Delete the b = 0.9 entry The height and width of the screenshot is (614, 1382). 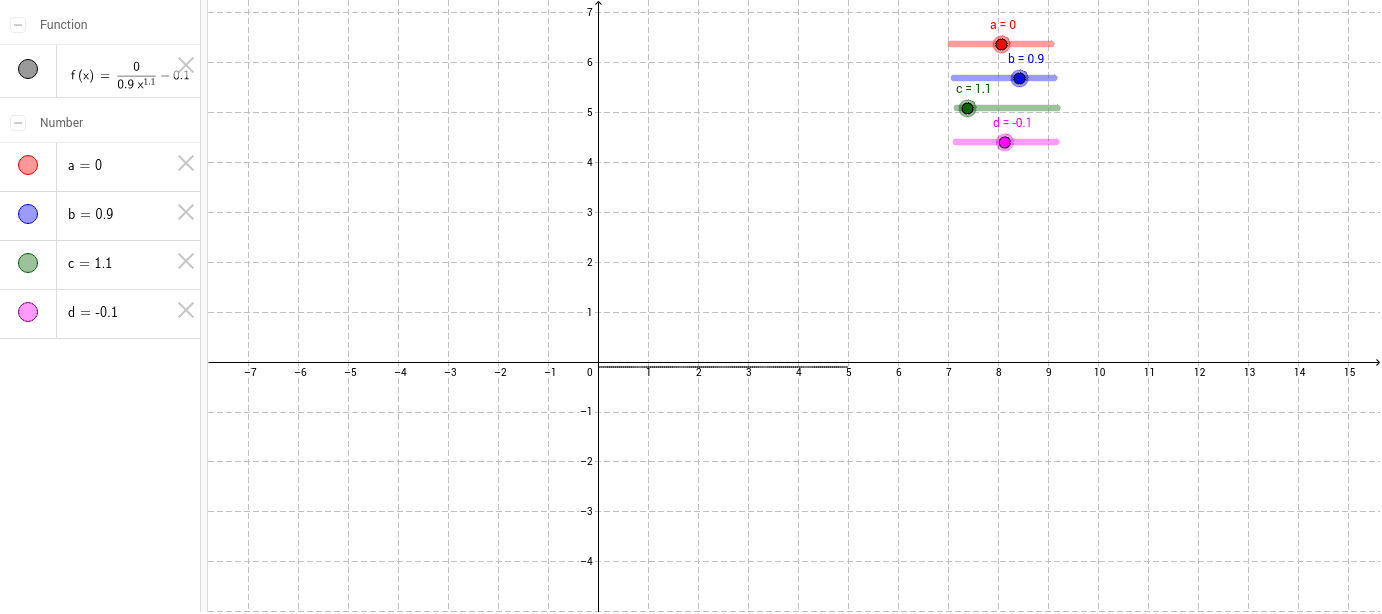click(186, 212)
